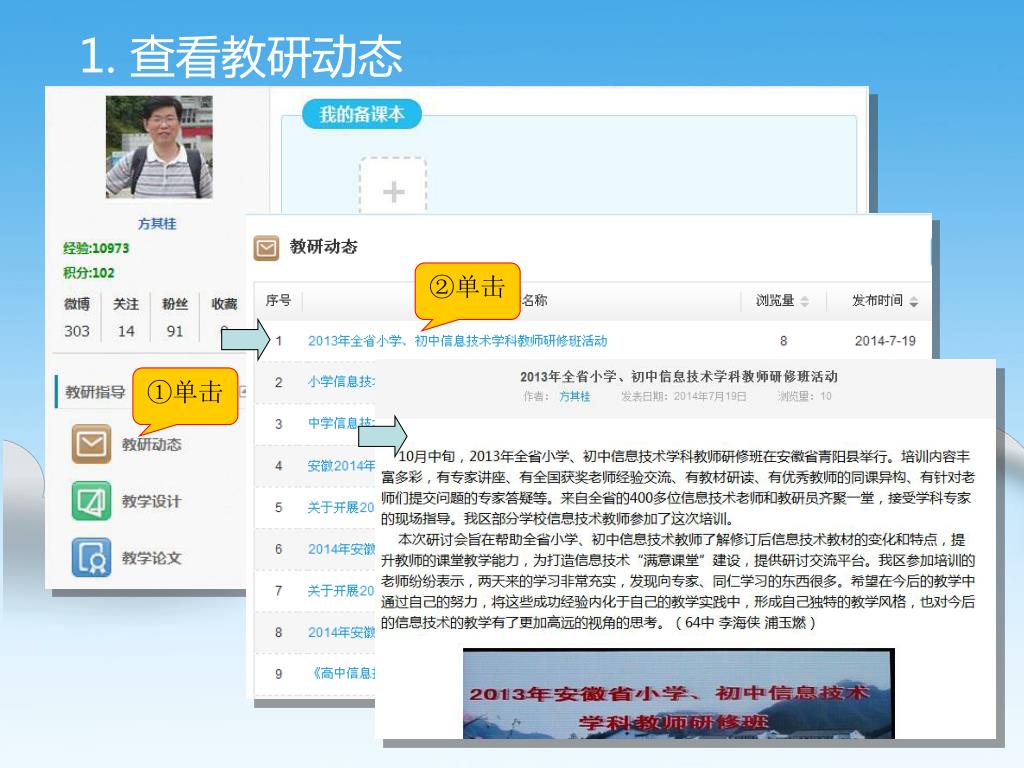The height and width of the screenshot is (768, 1024).
Task: Select the 教学设计 sidebar menu item
Action: tap(152, 502)
